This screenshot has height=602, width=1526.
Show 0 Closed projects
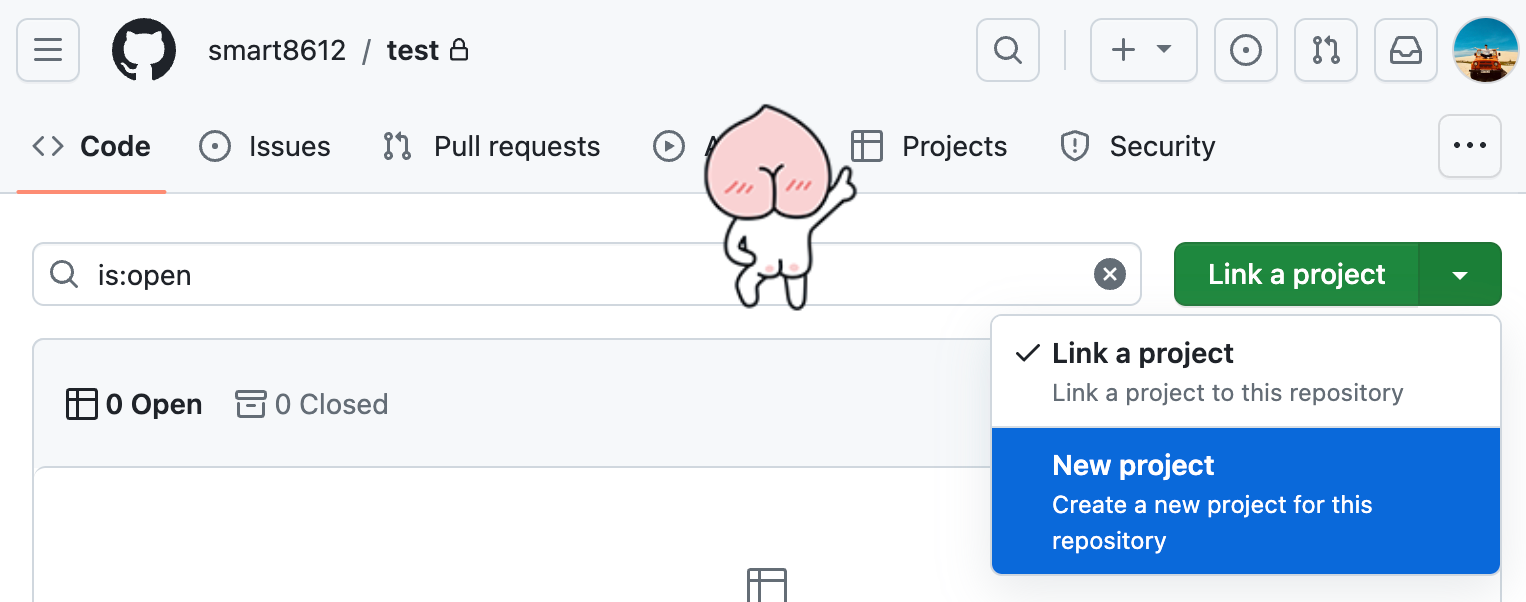[x=312, y=404]
